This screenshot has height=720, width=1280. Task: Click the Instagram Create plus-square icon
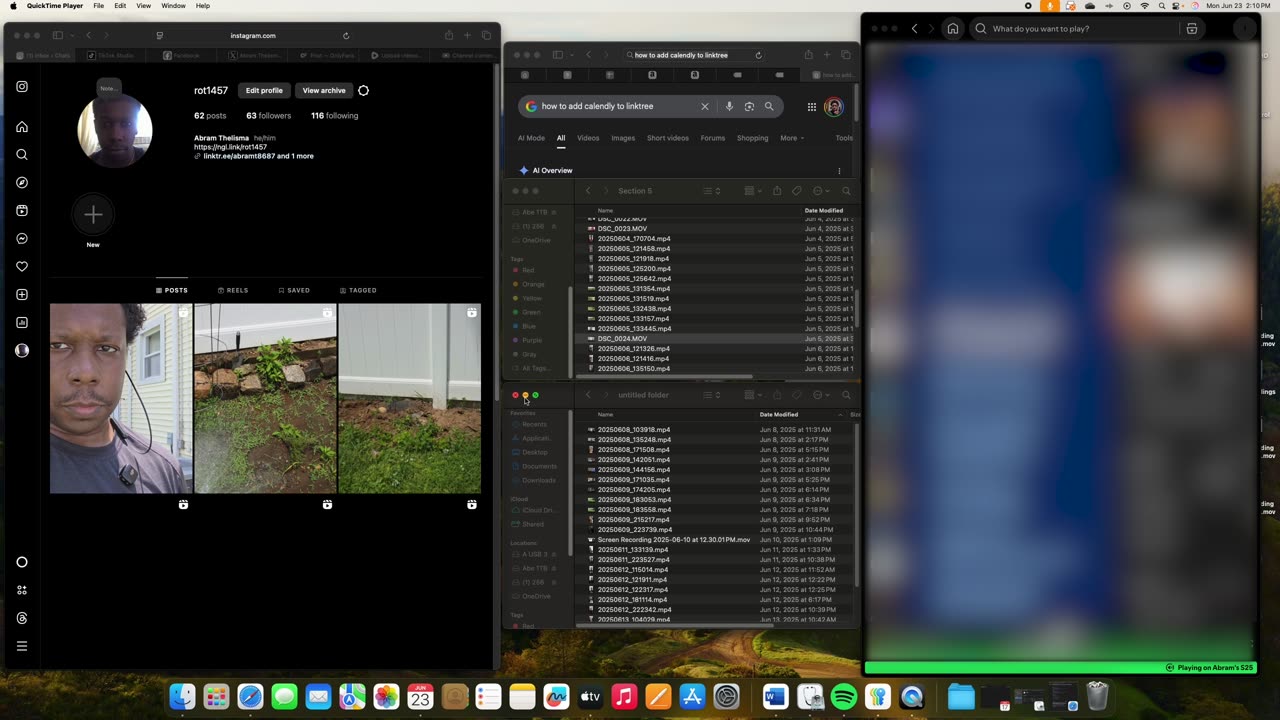pos(22,295)
